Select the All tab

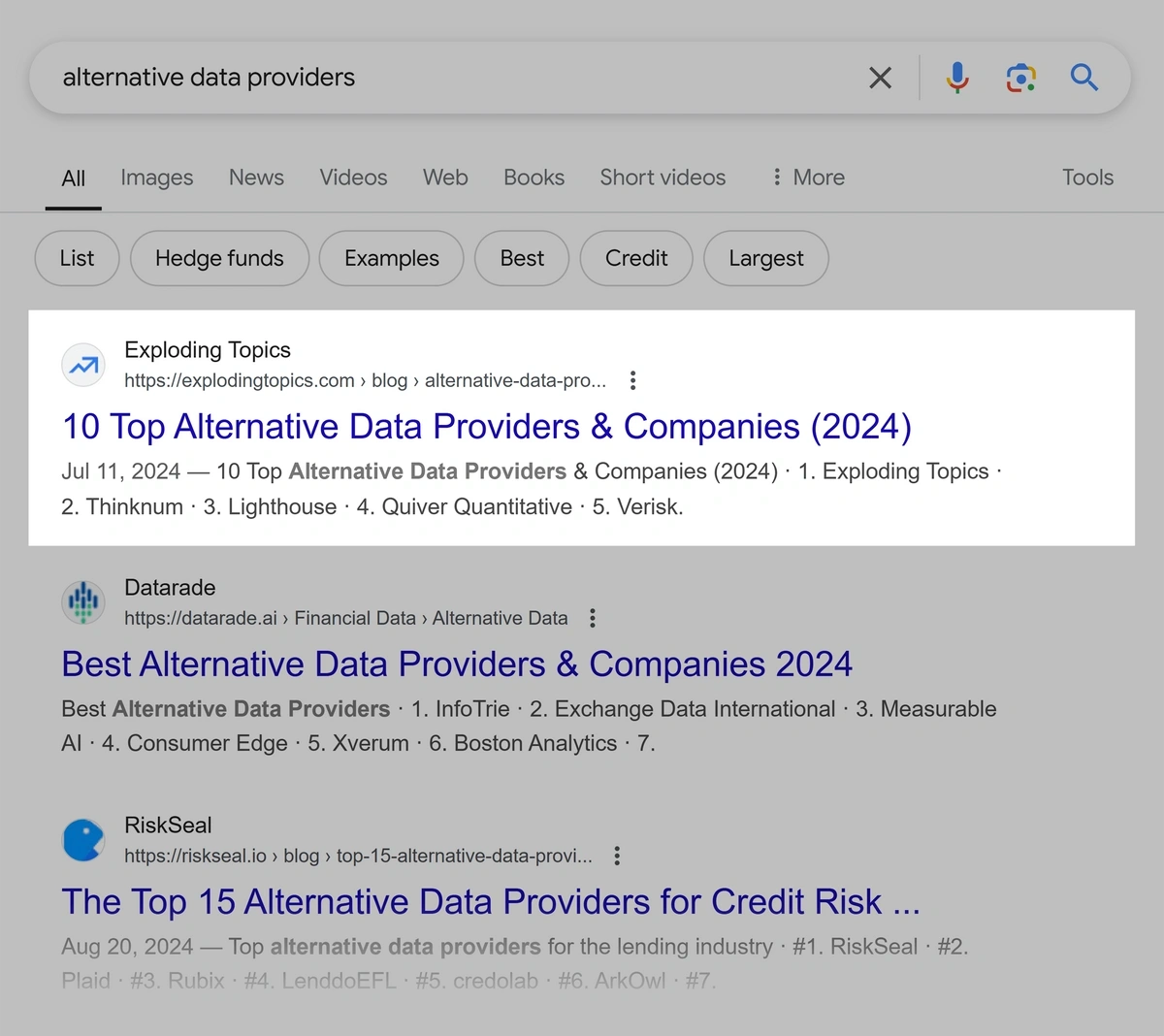pyautogui.click(x=73, y=178)
